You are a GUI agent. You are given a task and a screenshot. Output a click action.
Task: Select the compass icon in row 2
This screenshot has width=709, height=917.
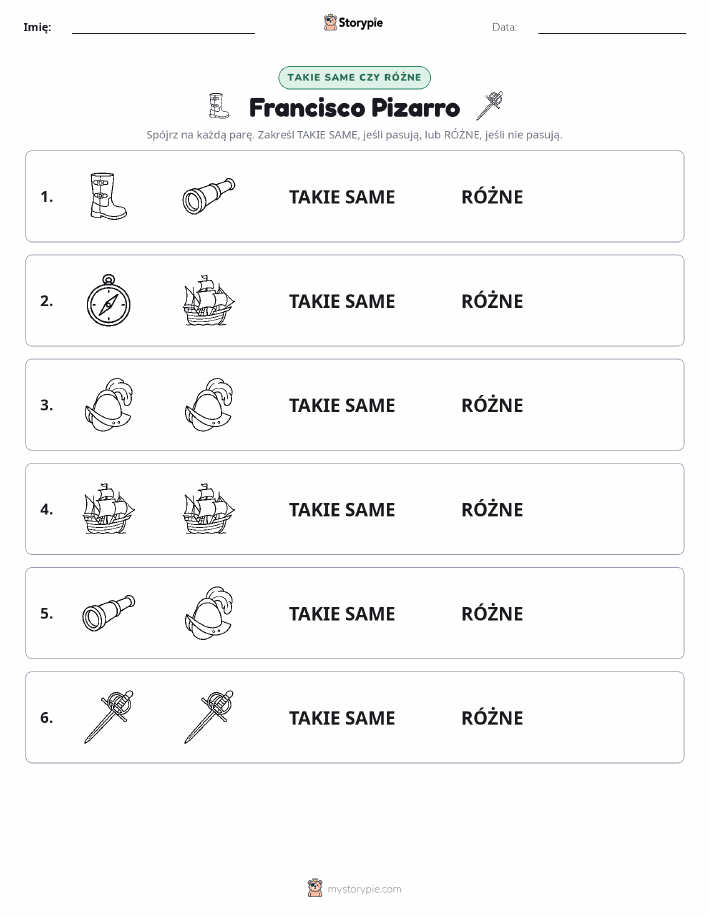coord(109,300)
